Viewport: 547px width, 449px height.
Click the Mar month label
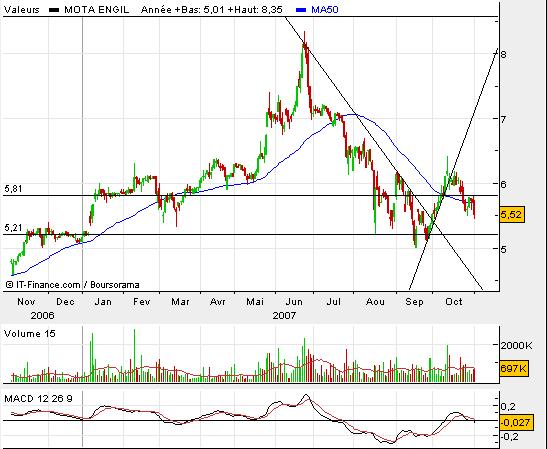pos(180,301)
